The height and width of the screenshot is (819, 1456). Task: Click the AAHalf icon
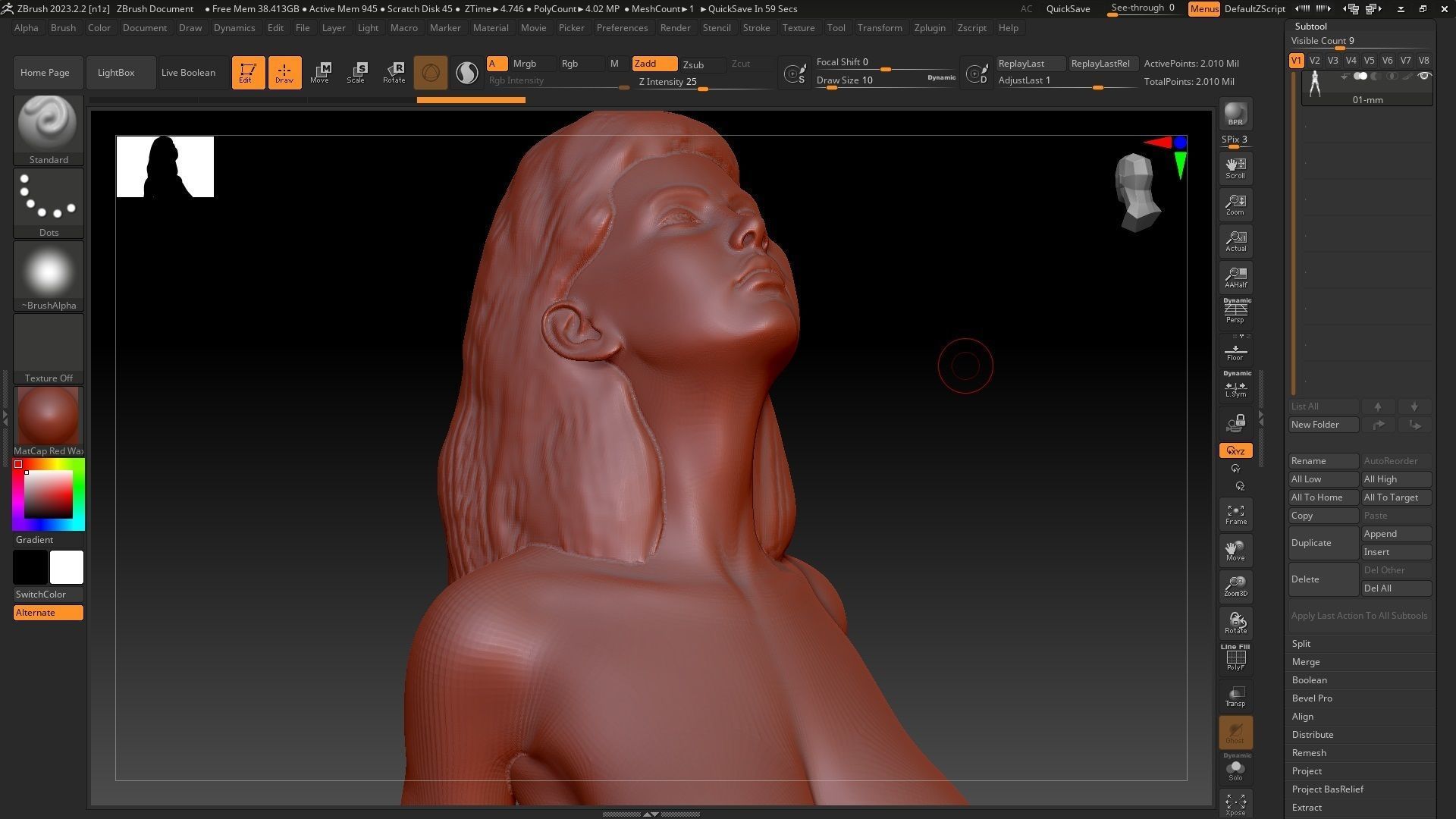point(1235,278)
